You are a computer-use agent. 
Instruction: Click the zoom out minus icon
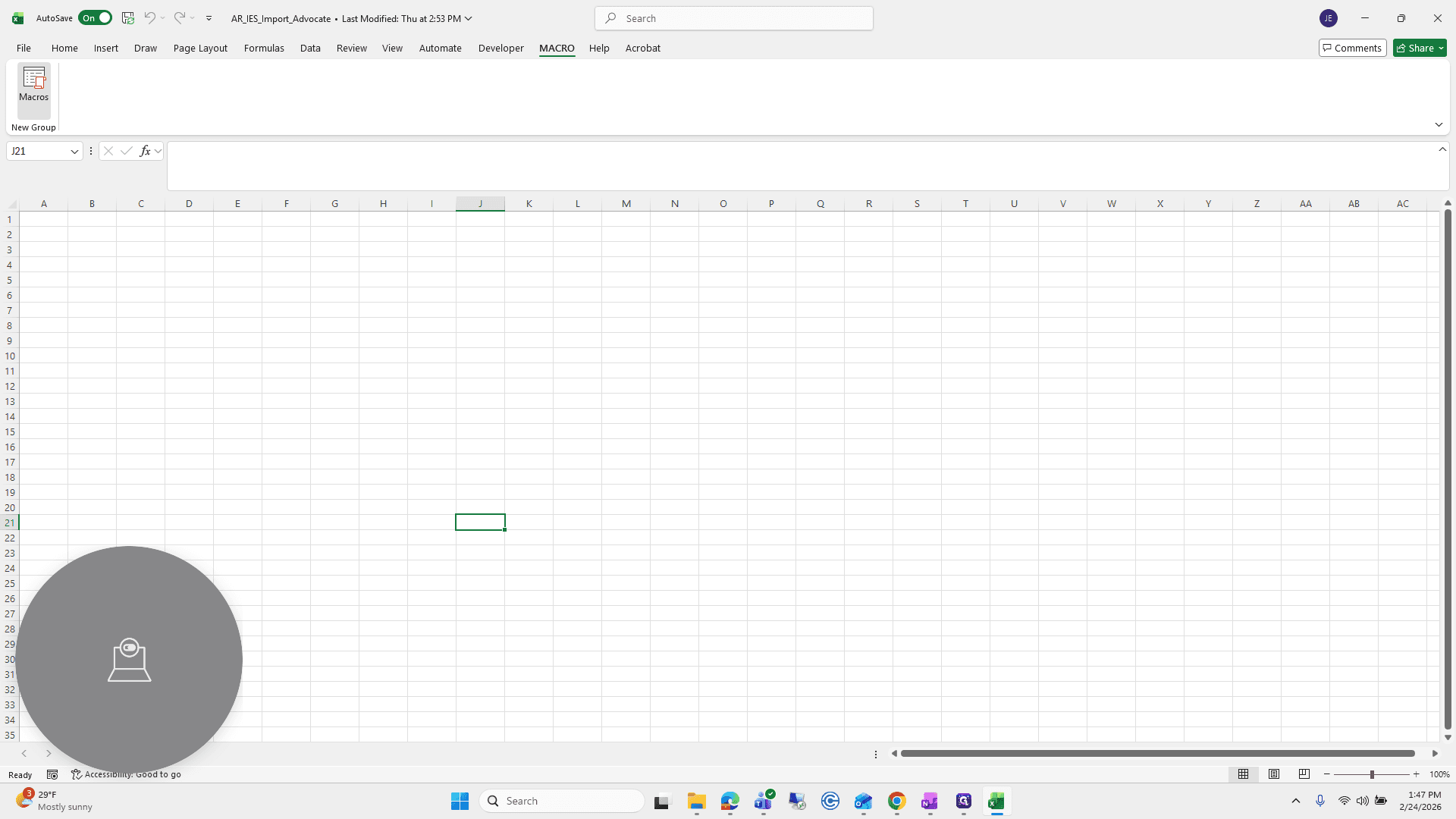(x=1326, y=774)
